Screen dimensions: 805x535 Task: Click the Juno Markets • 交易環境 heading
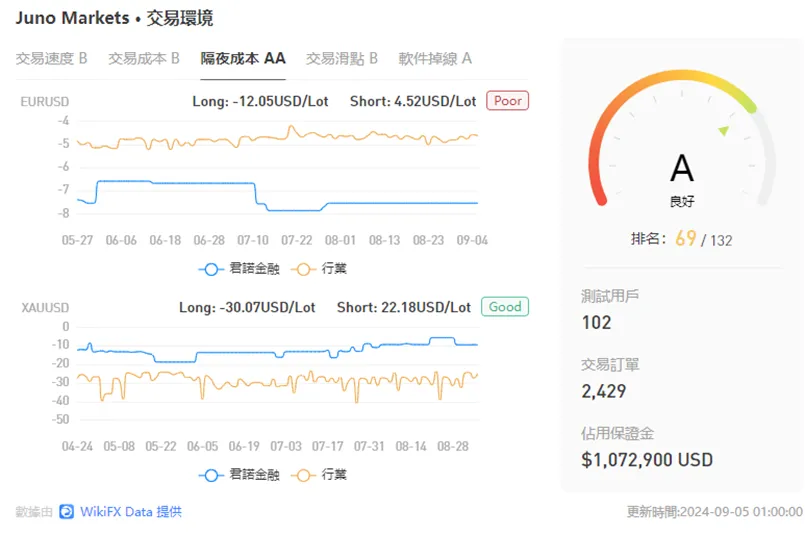(x=114, y=18)
